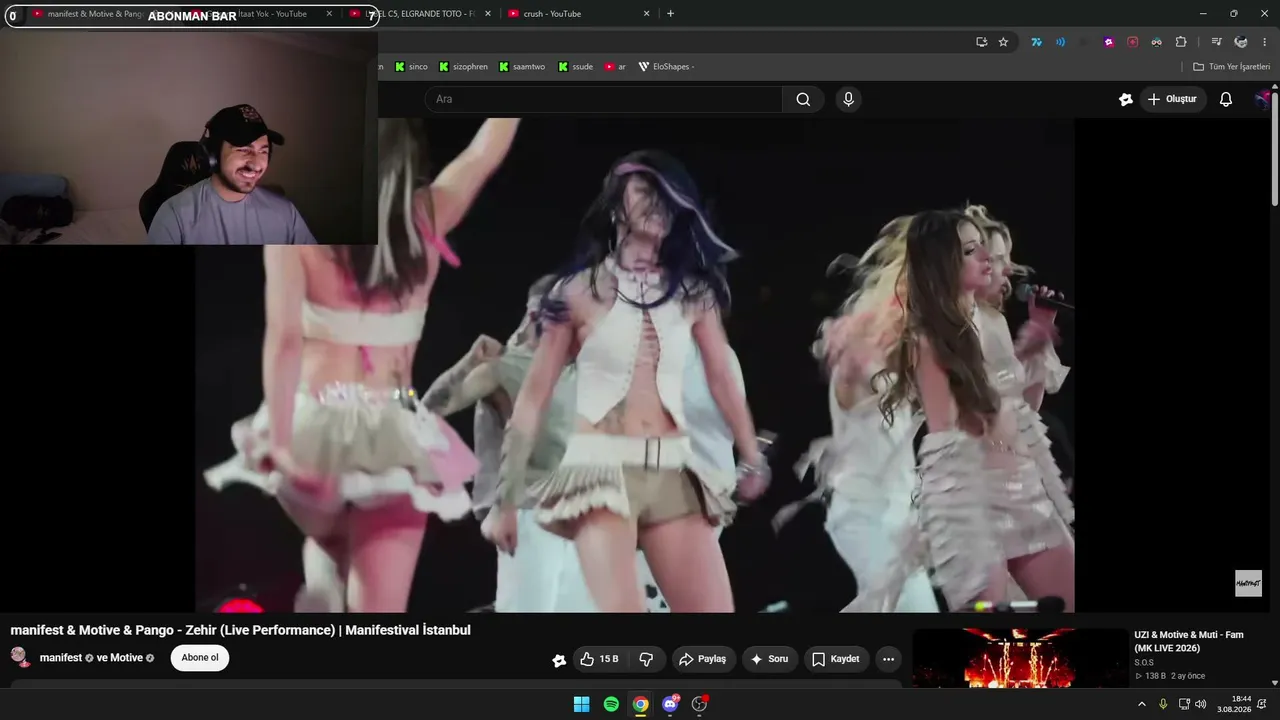The image size is (1280, 720).
Task: Open a new browser tab
Action: pyautogui.click(x=670, y=14)
